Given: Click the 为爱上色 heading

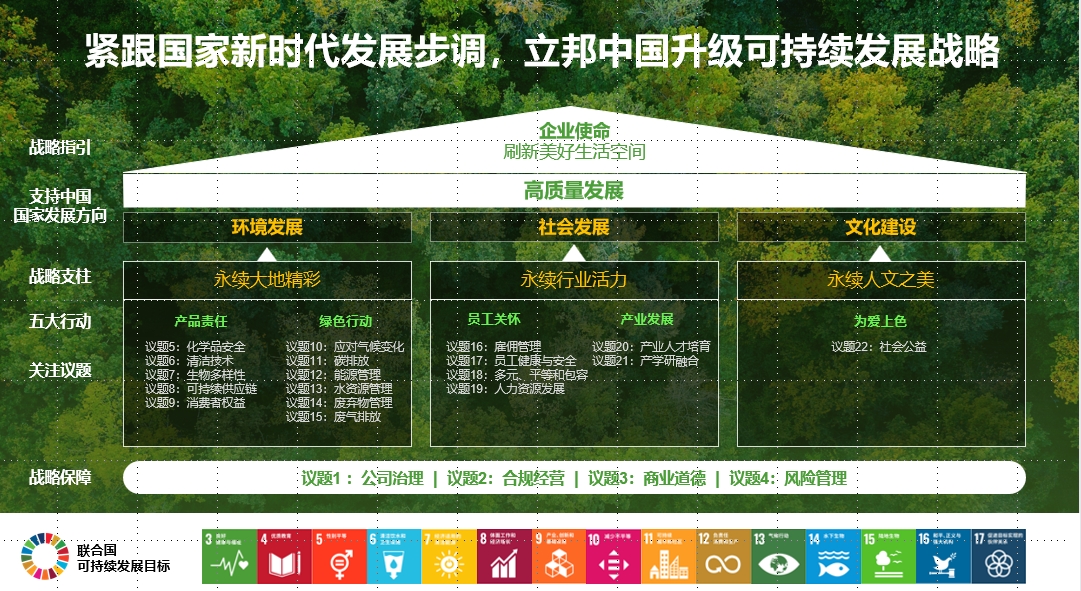Looking at the screenshot, I should pos(880,321).
